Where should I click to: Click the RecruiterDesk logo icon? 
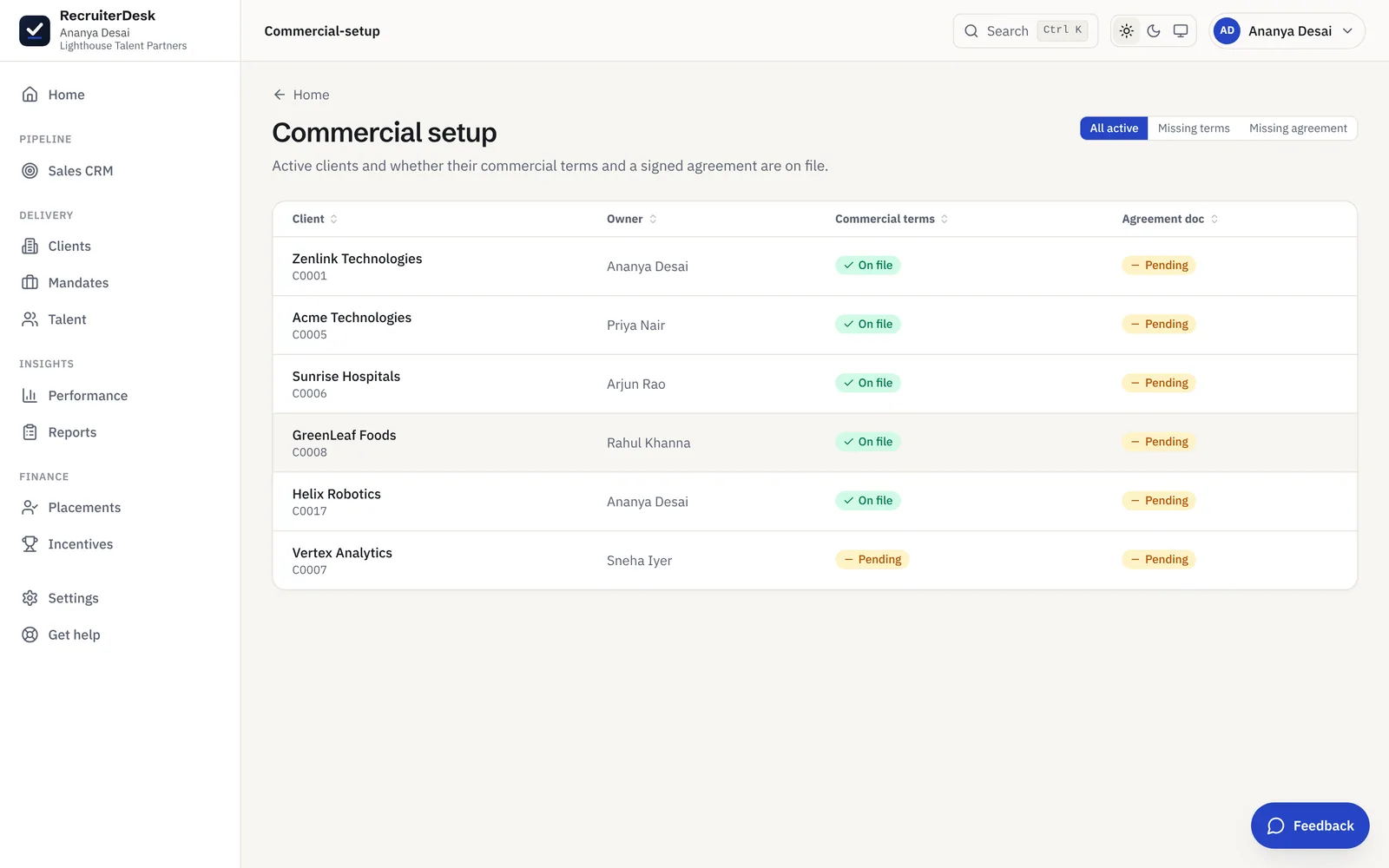(x=35, y=30)
